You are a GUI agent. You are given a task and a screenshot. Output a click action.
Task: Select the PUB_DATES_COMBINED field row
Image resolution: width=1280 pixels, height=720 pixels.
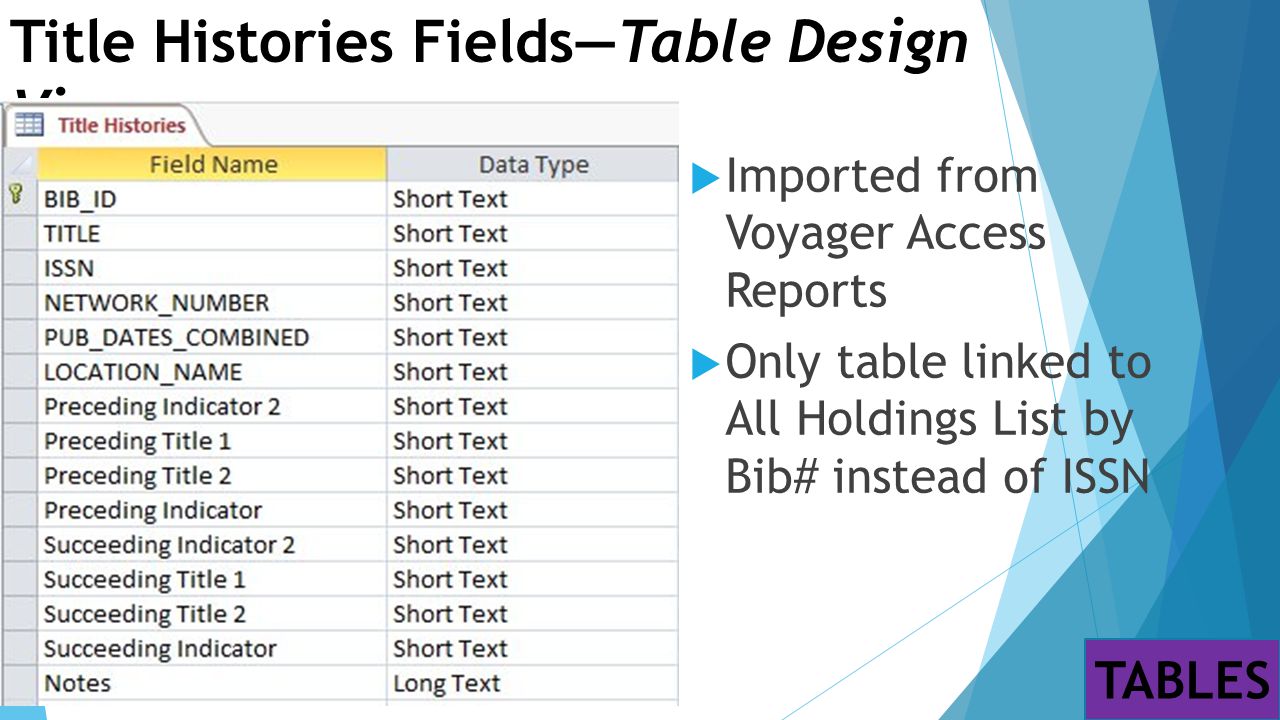pos(342,338)
